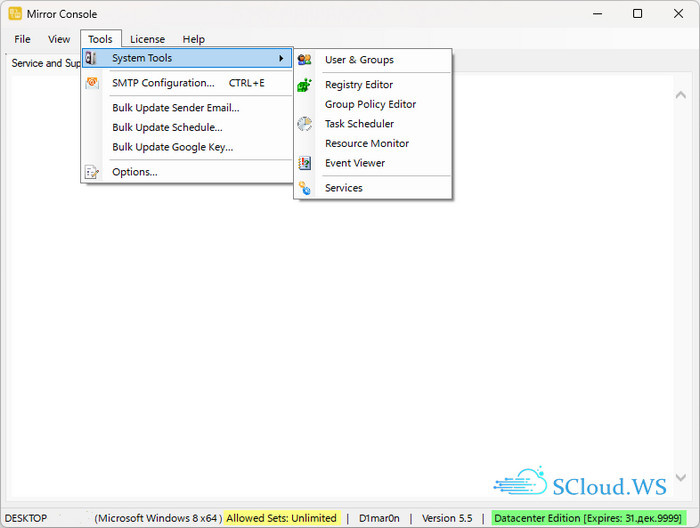The height and width of the screenshot is (528, 700).
Task: Click the SMTP Configuration icon
Action: pyautogui.click(x=92, y=83)
